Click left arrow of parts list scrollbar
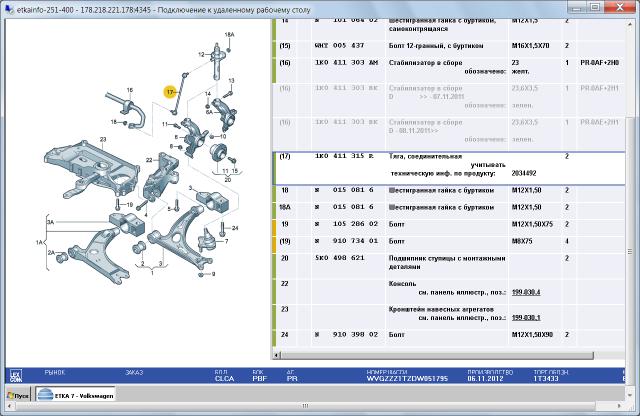This screenshot has width=640, height=416. click(276, 355)
